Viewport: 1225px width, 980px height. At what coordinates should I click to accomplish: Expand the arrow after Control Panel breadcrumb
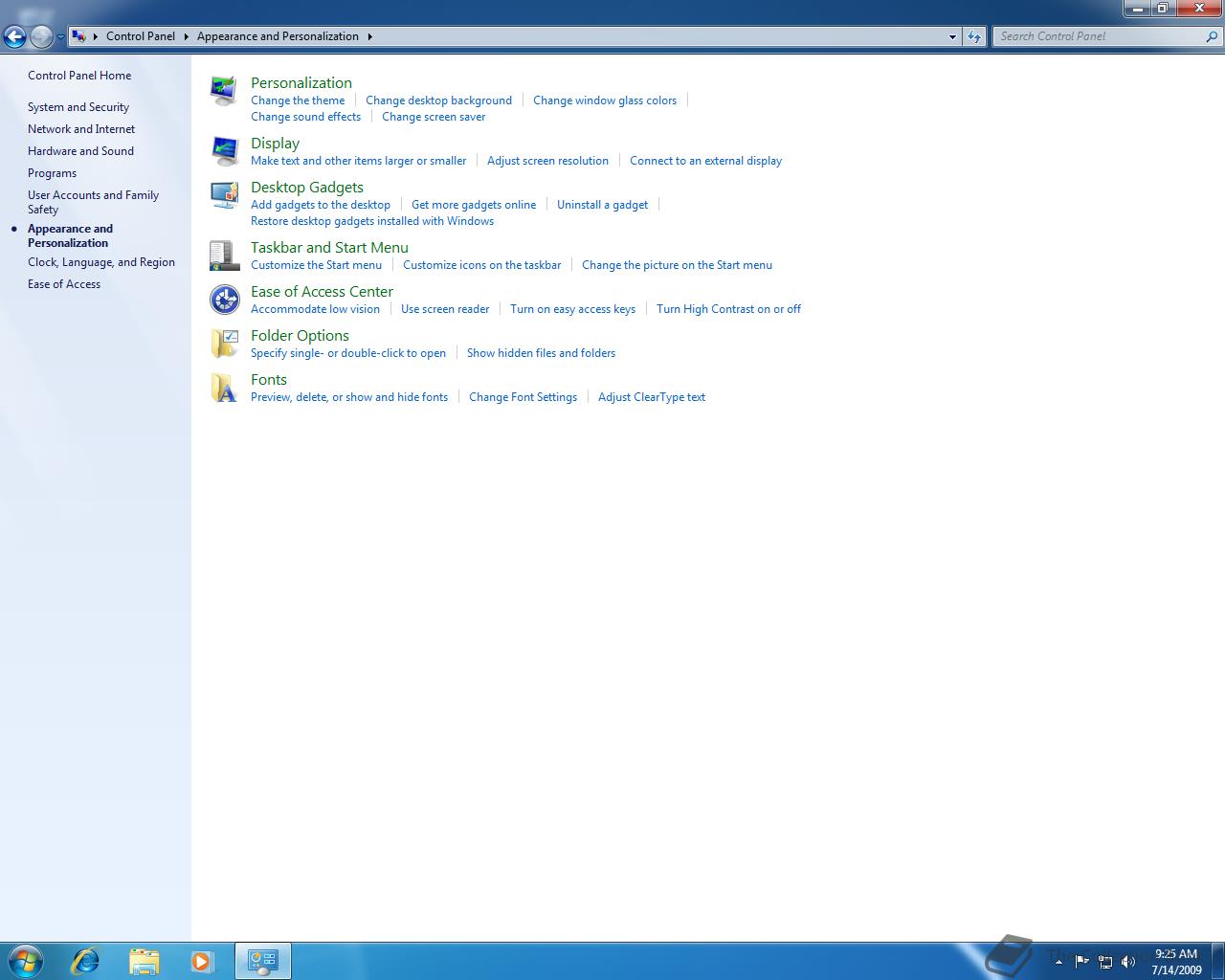coord(187,36)
